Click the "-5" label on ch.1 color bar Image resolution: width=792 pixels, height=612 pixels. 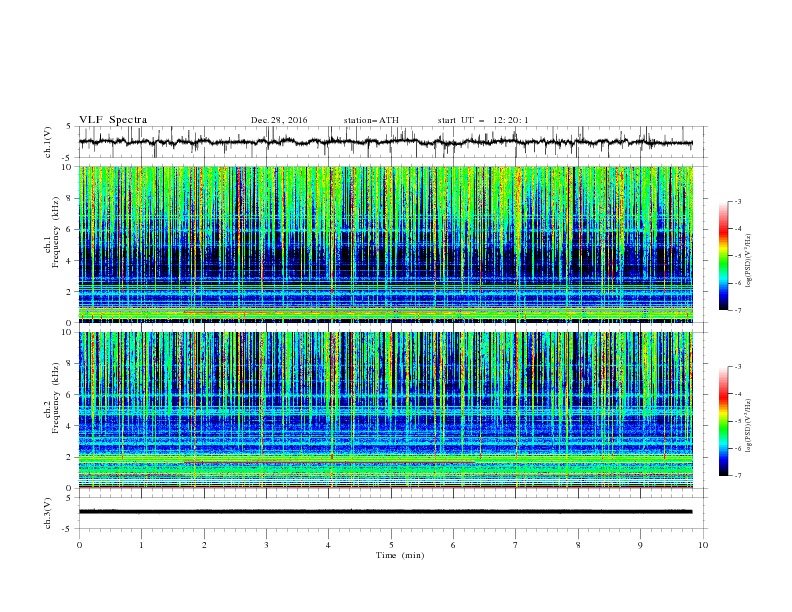pyautogui.click(x=738, y=256)
